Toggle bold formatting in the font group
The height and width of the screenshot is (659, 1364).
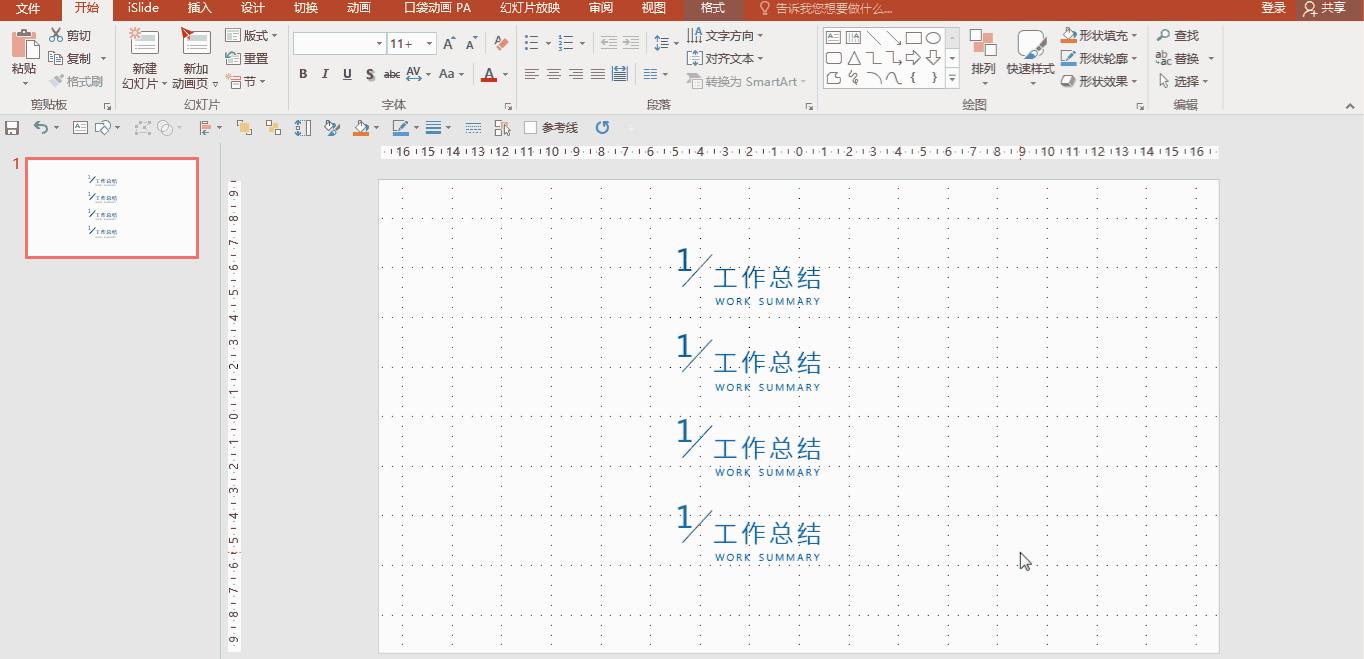coord(303,74)
